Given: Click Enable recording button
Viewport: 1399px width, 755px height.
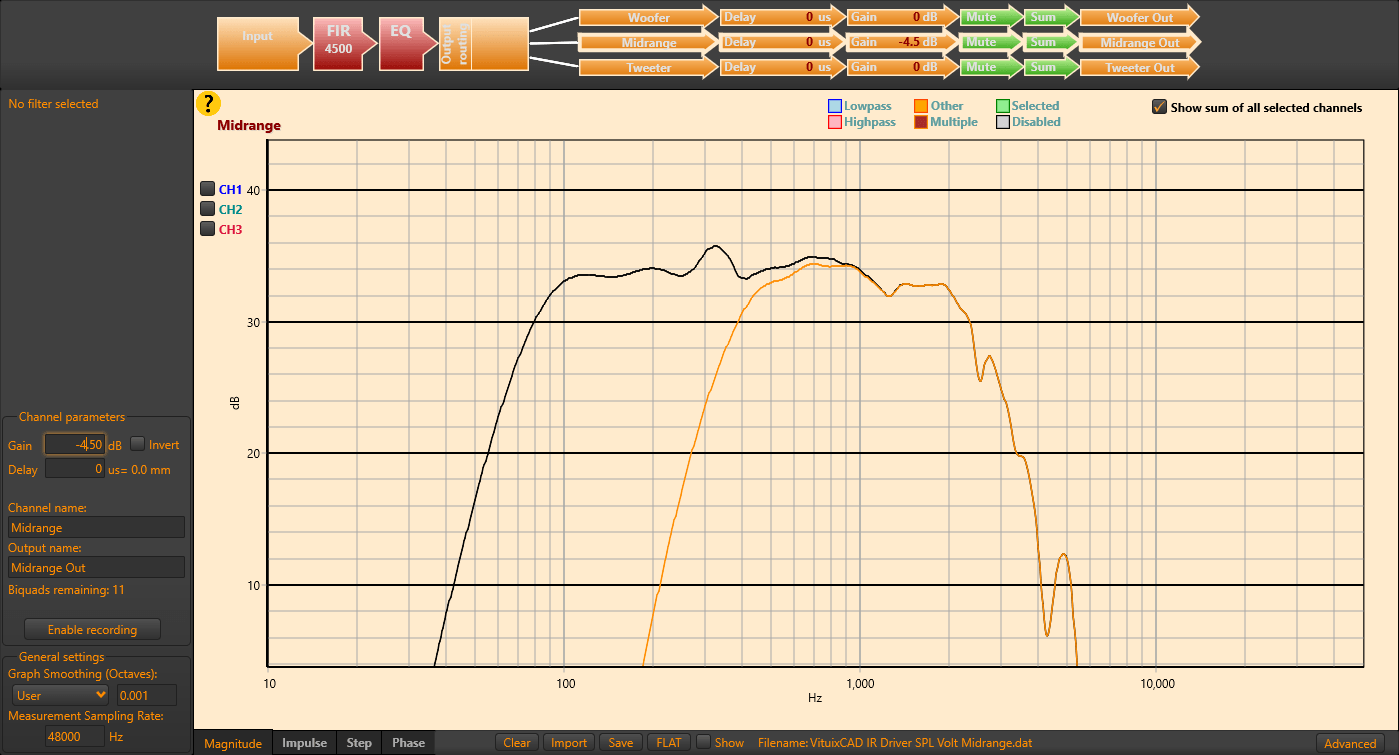Looking at the screenshot, I should [92, 630].
